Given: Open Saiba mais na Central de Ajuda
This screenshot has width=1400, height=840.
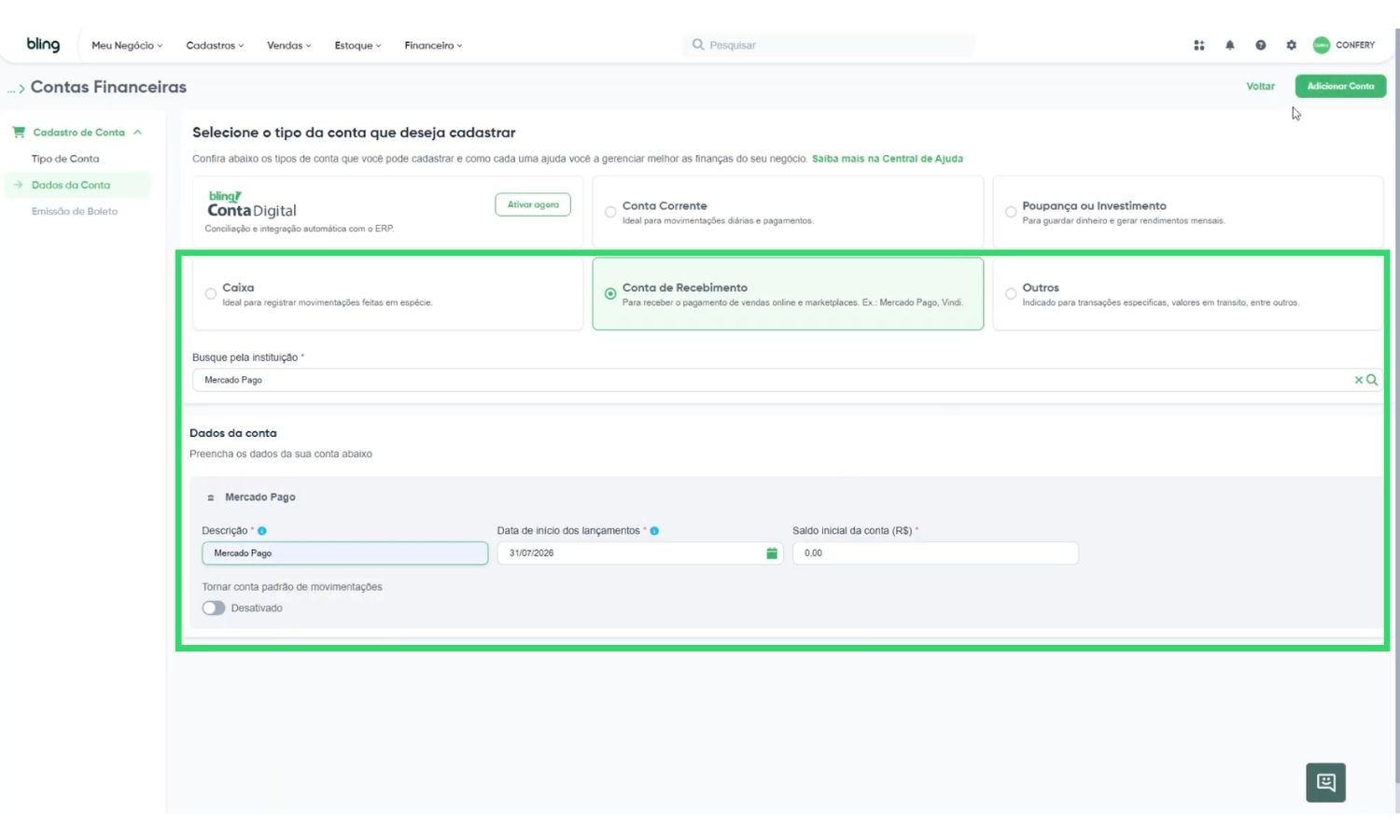Looking at the screenshot, I should pos(888,159).
